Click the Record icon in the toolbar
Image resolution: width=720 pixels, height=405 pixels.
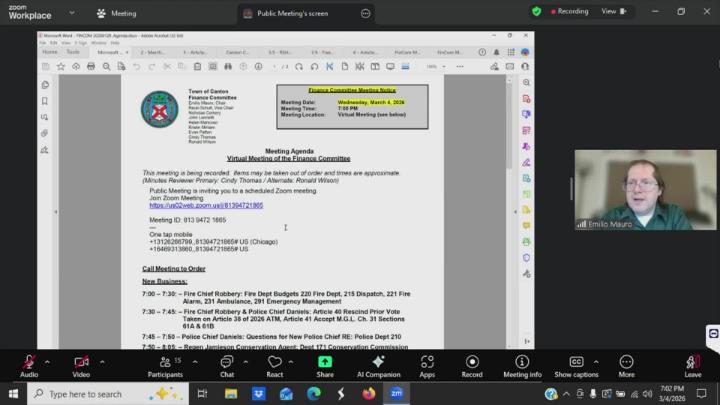click(x=472, y=363)
